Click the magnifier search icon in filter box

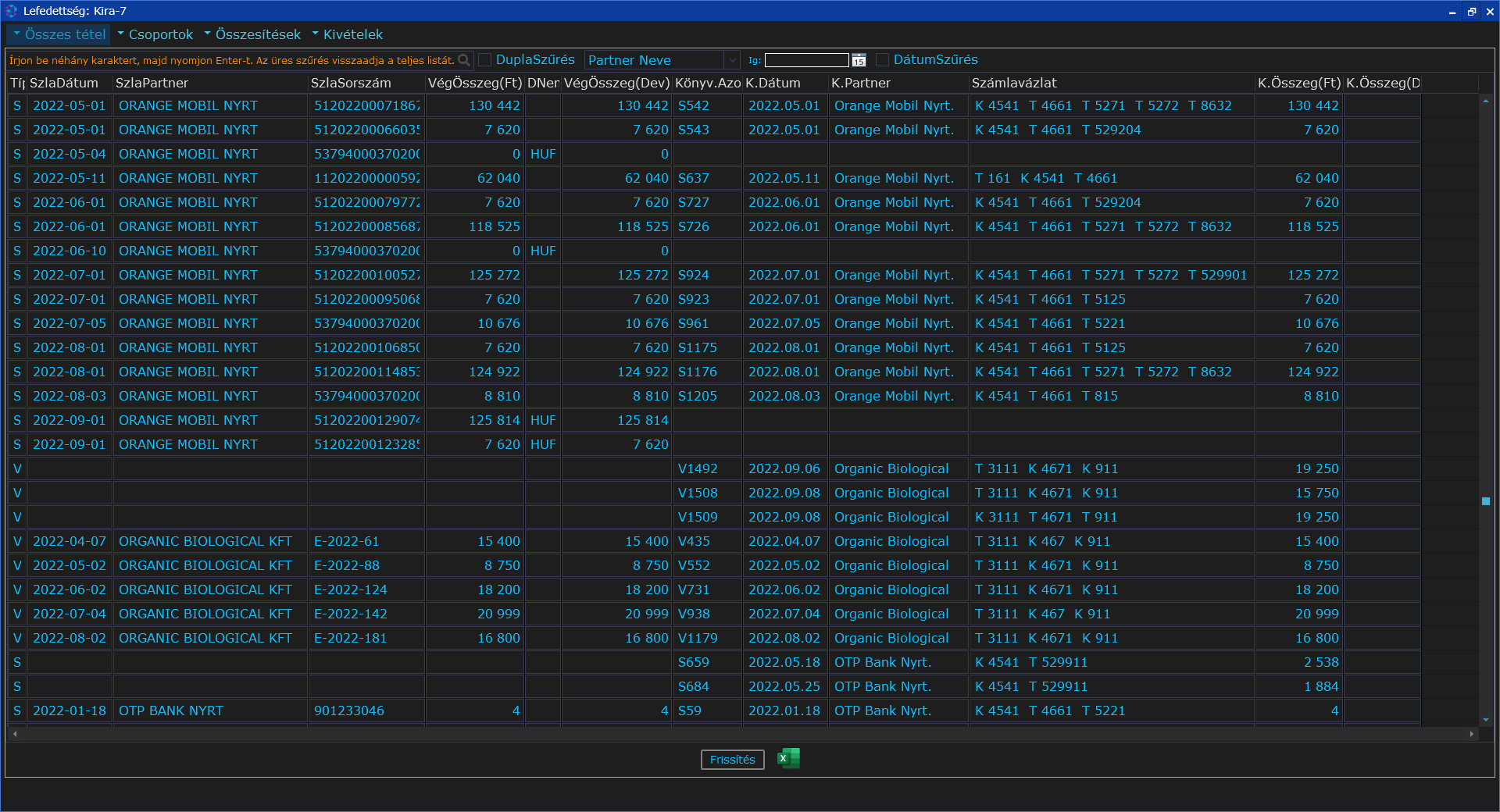464,60
